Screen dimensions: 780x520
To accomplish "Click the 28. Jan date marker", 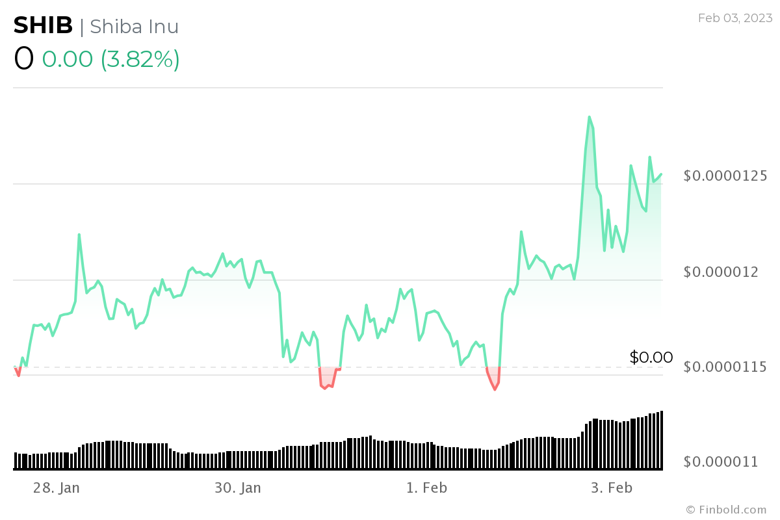I will (x=57, y=488).
